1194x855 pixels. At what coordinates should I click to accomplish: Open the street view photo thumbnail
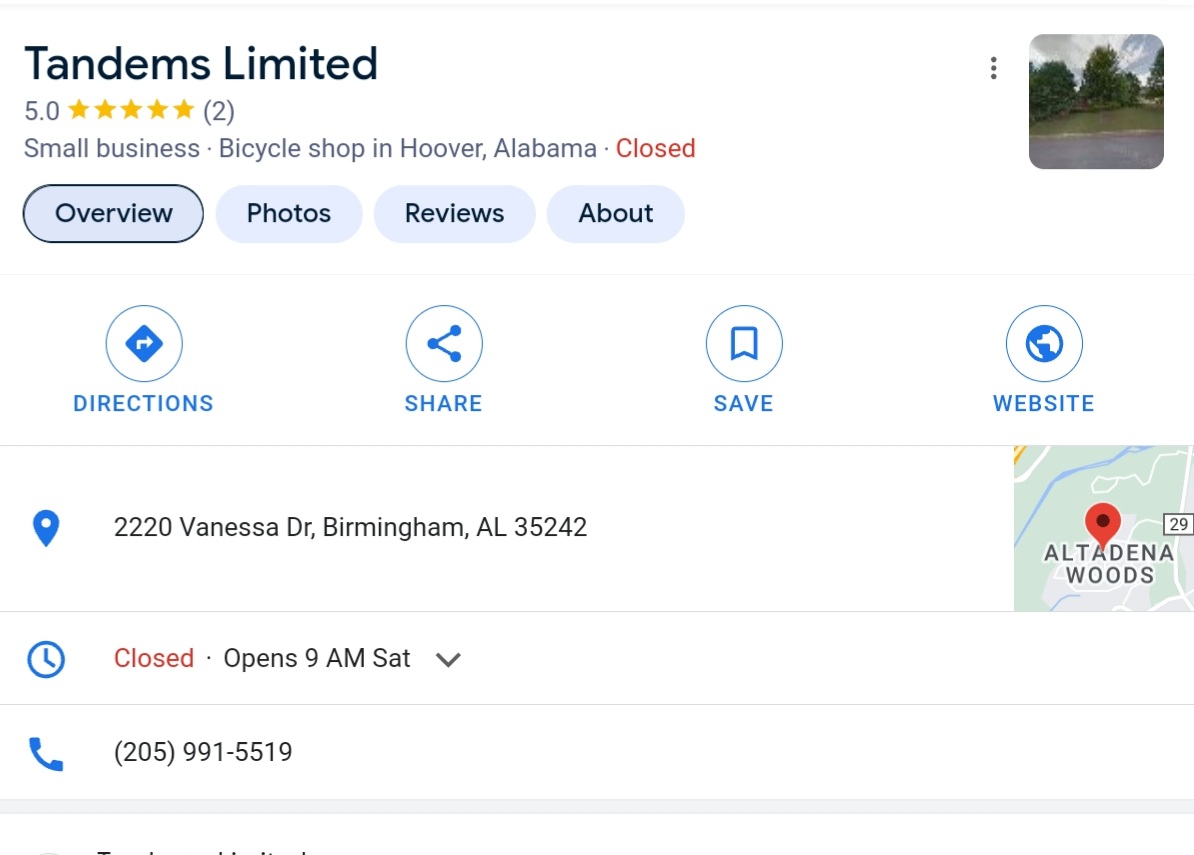click(1096, 101)
